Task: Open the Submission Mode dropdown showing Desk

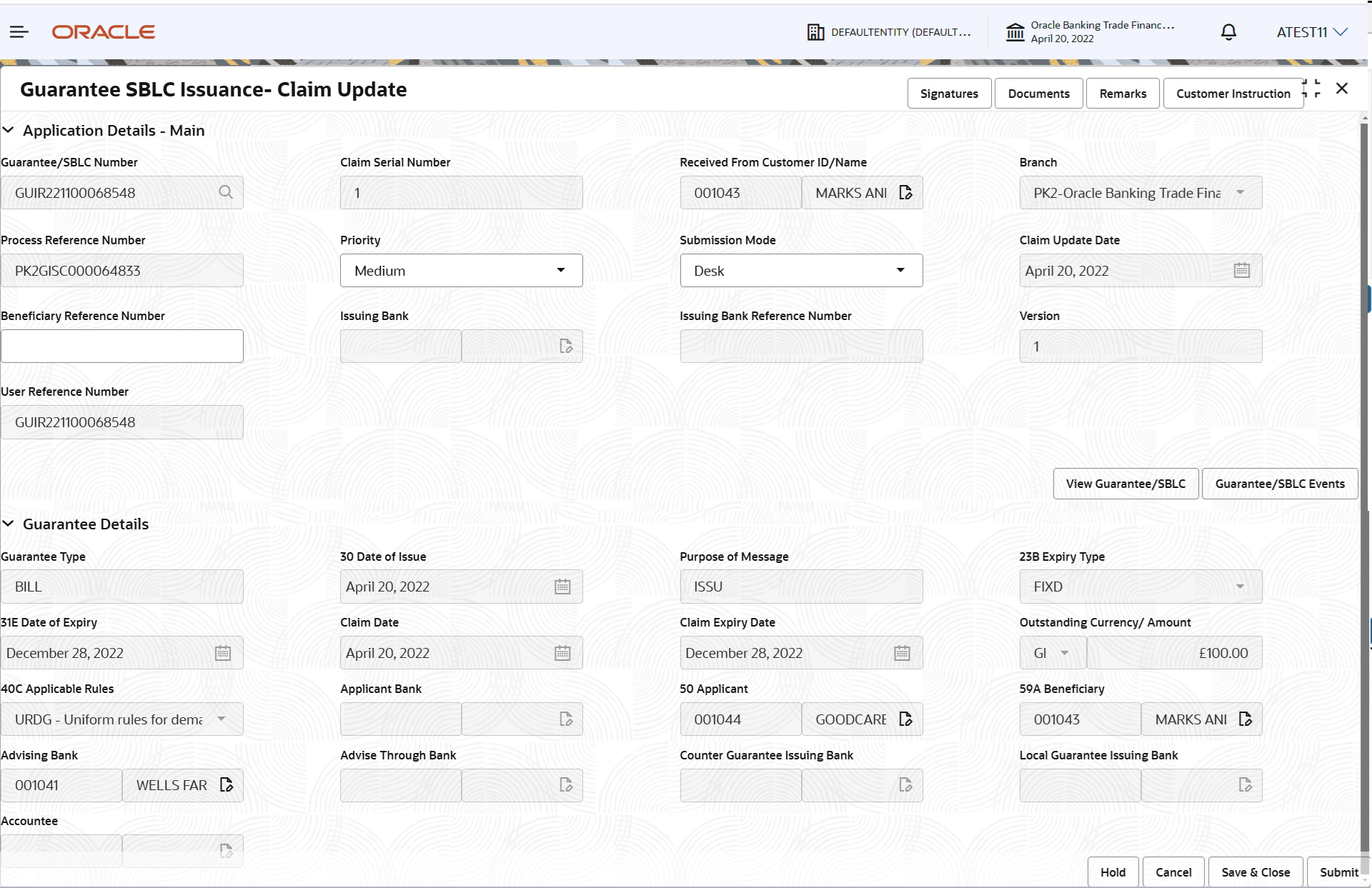Action: (800, 271)
